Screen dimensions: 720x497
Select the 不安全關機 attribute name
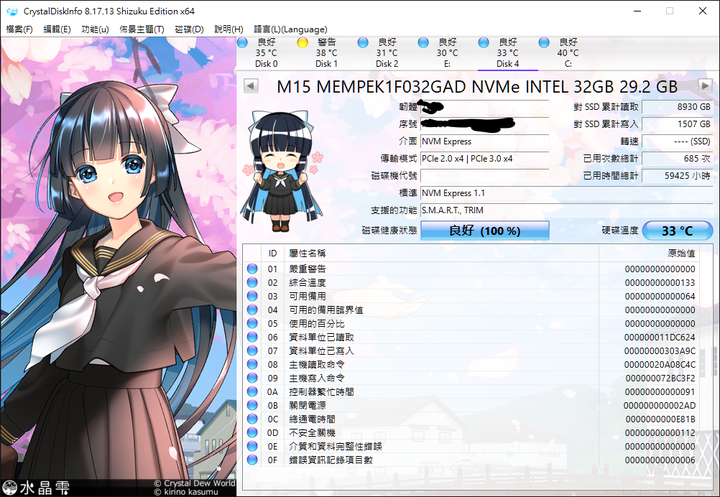(x=312, y=433)
